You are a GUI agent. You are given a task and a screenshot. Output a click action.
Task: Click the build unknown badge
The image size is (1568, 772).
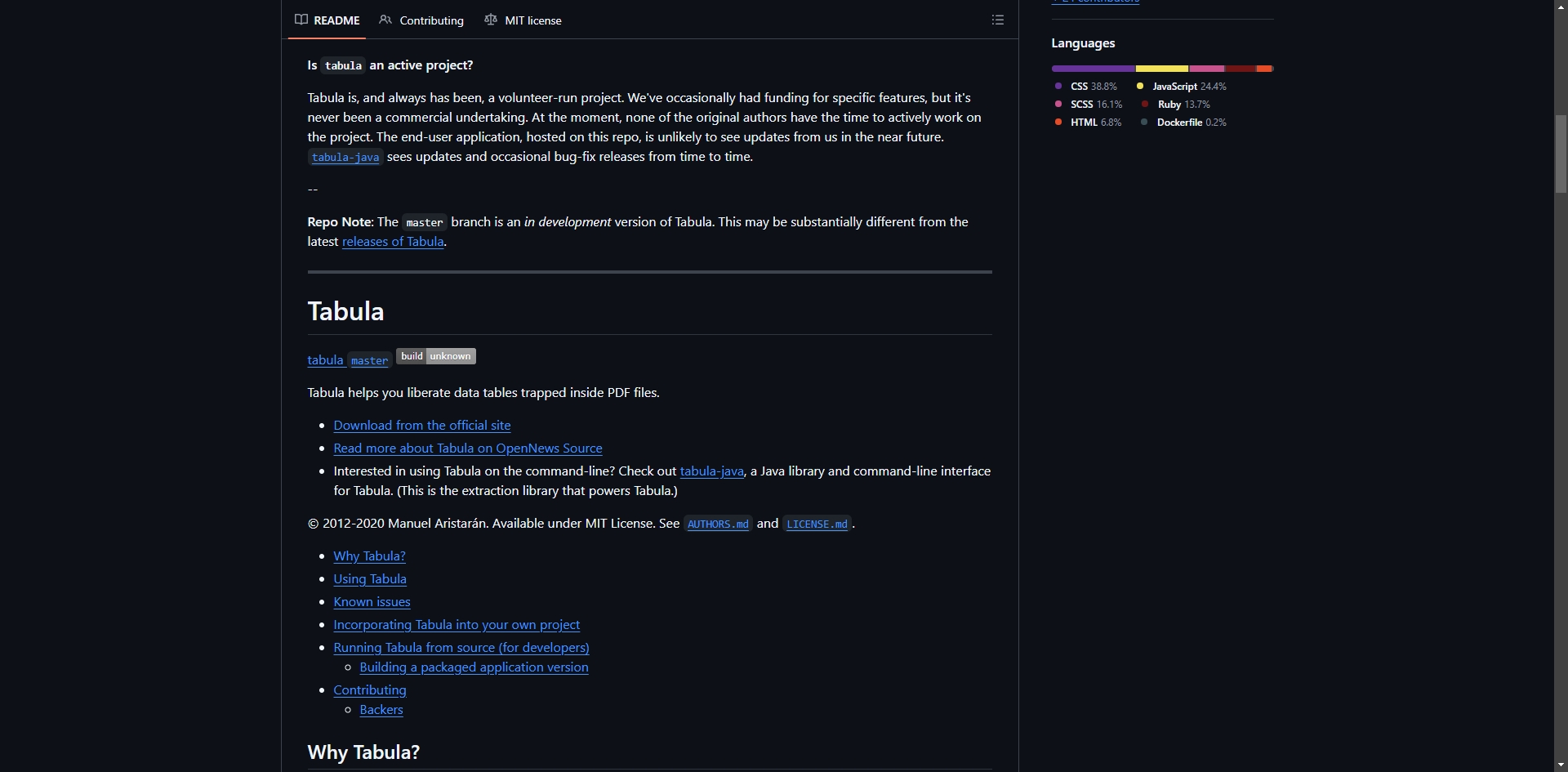click(436, 356)
